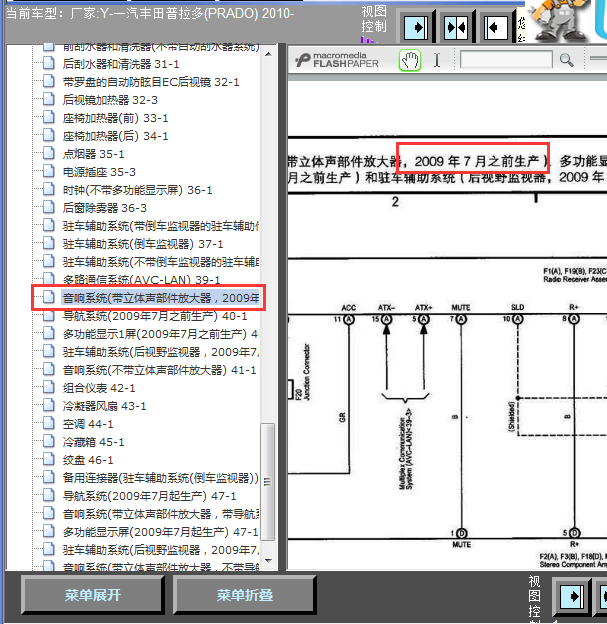Click document icon beside 组合仪表 42-1
Screen dimensions: 607x624
click(x=49, y=387)
